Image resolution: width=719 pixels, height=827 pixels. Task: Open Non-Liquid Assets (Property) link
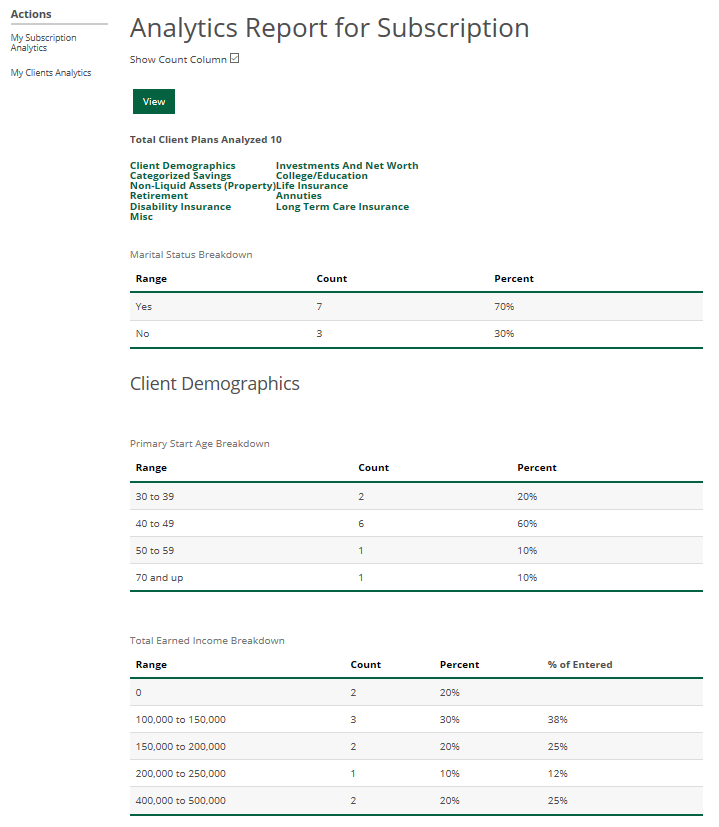(202, 186)
